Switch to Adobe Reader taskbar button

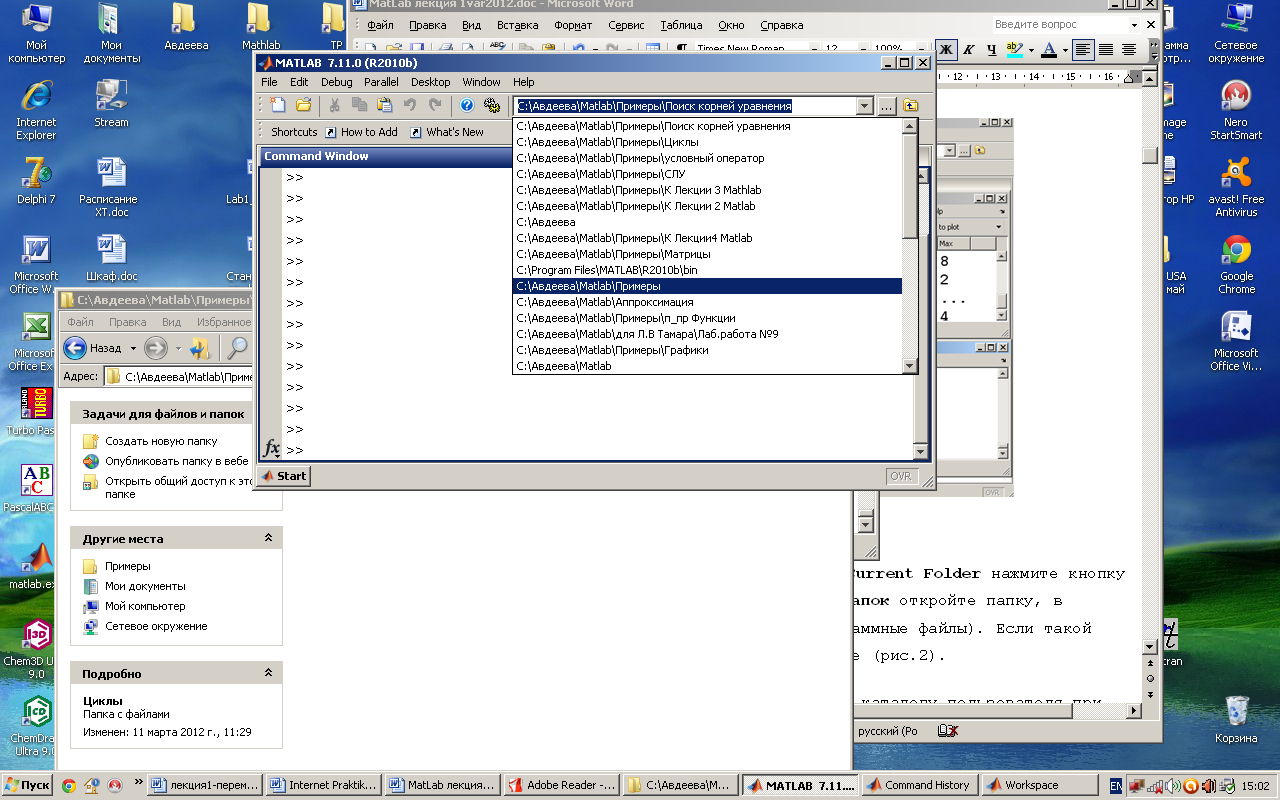tap(562, 785)
